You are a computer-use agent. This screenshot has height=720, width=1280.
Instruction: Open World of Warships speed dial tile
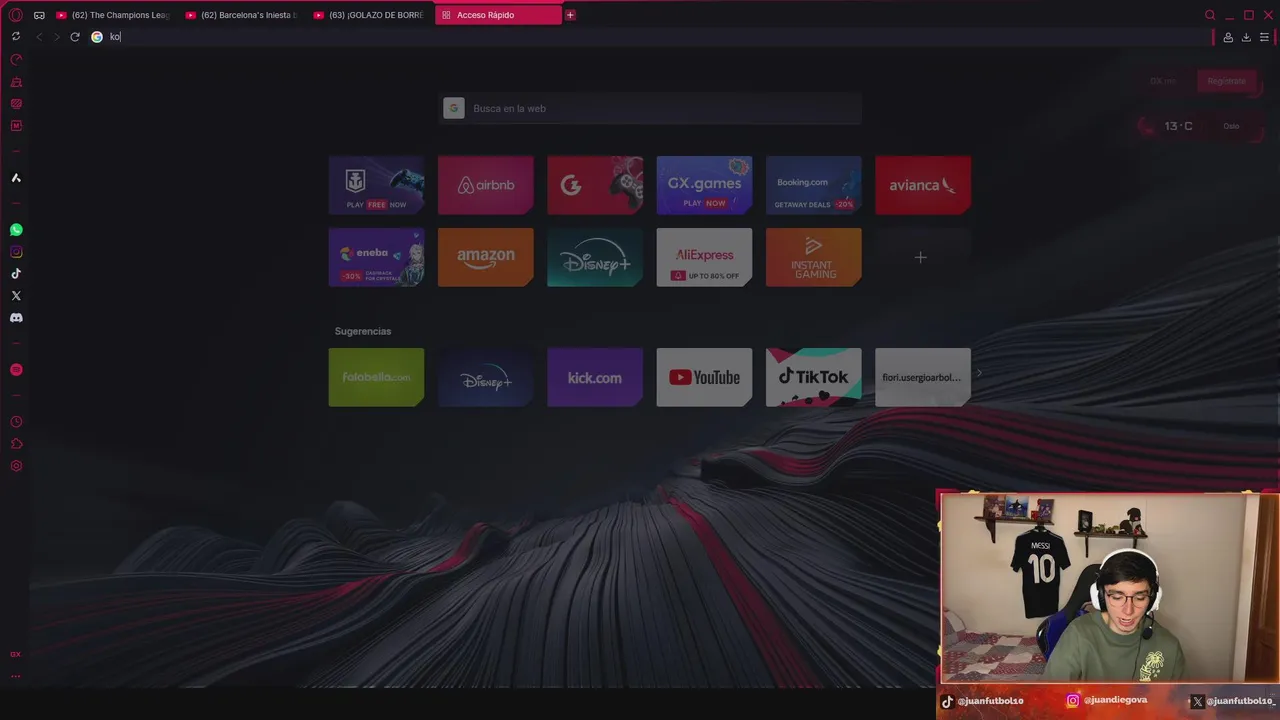(376, 185)
